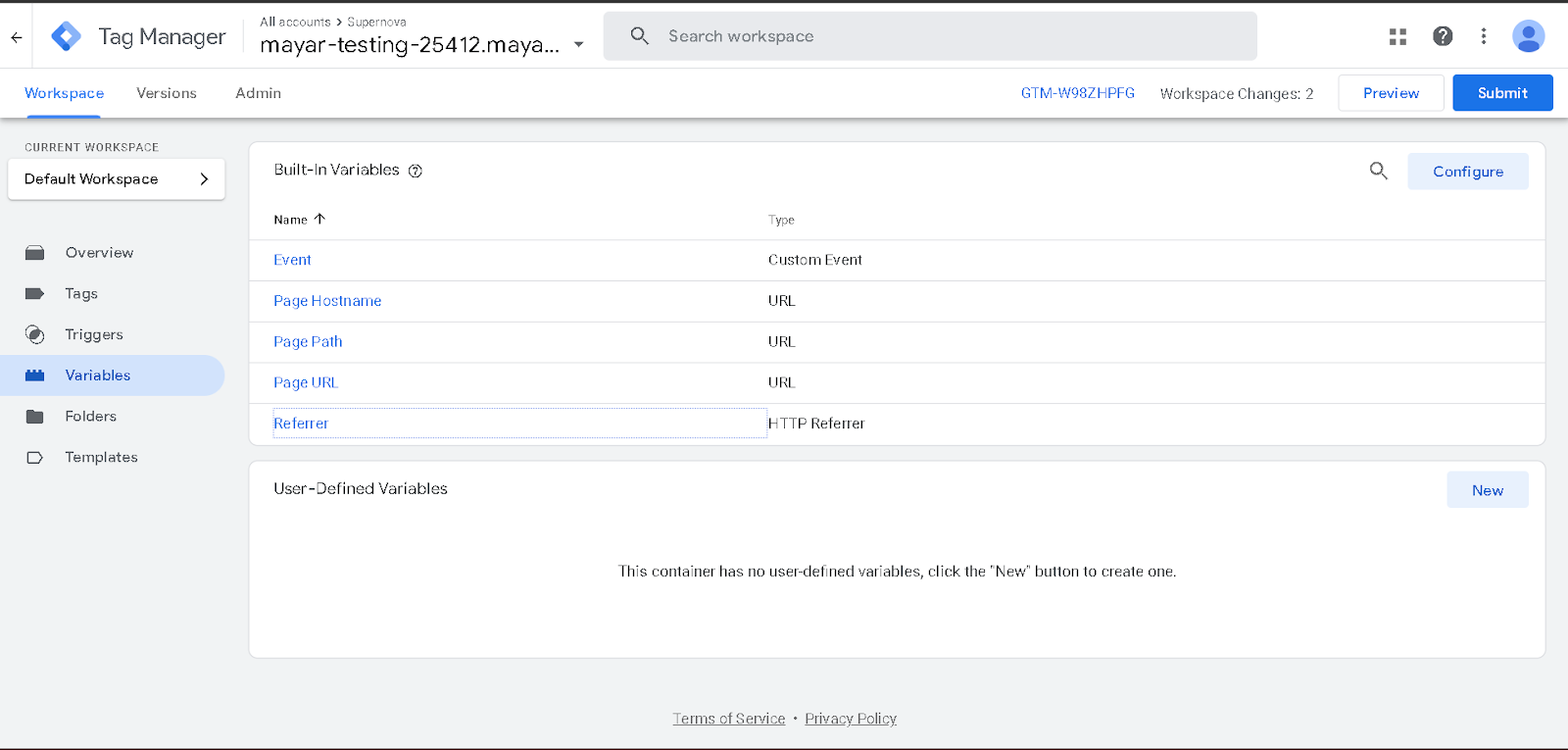Viewport: 1568px width, 750px height.
Task: Click URL type in Page Hostname row
Action: (782, 301)
